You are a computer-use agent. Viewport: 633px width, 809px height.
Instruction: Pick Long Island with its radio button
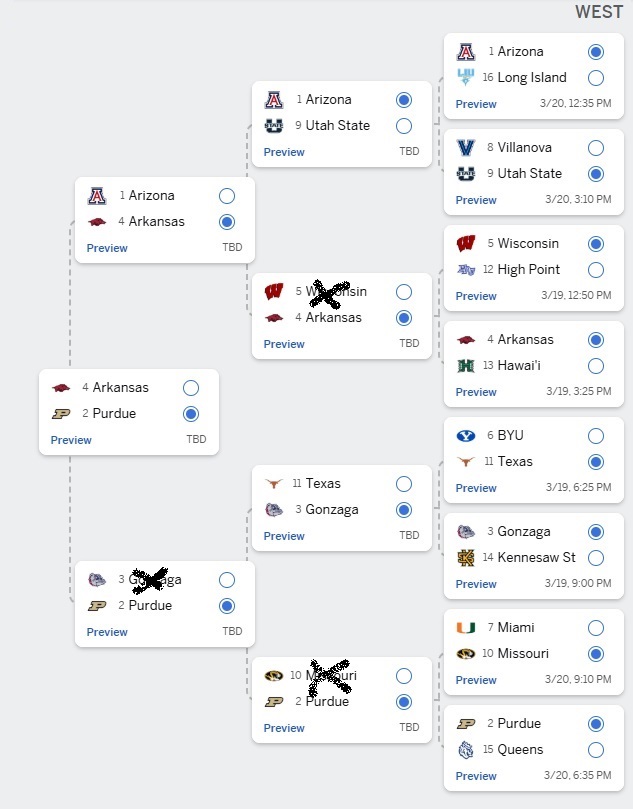click(x=596, y=77)
